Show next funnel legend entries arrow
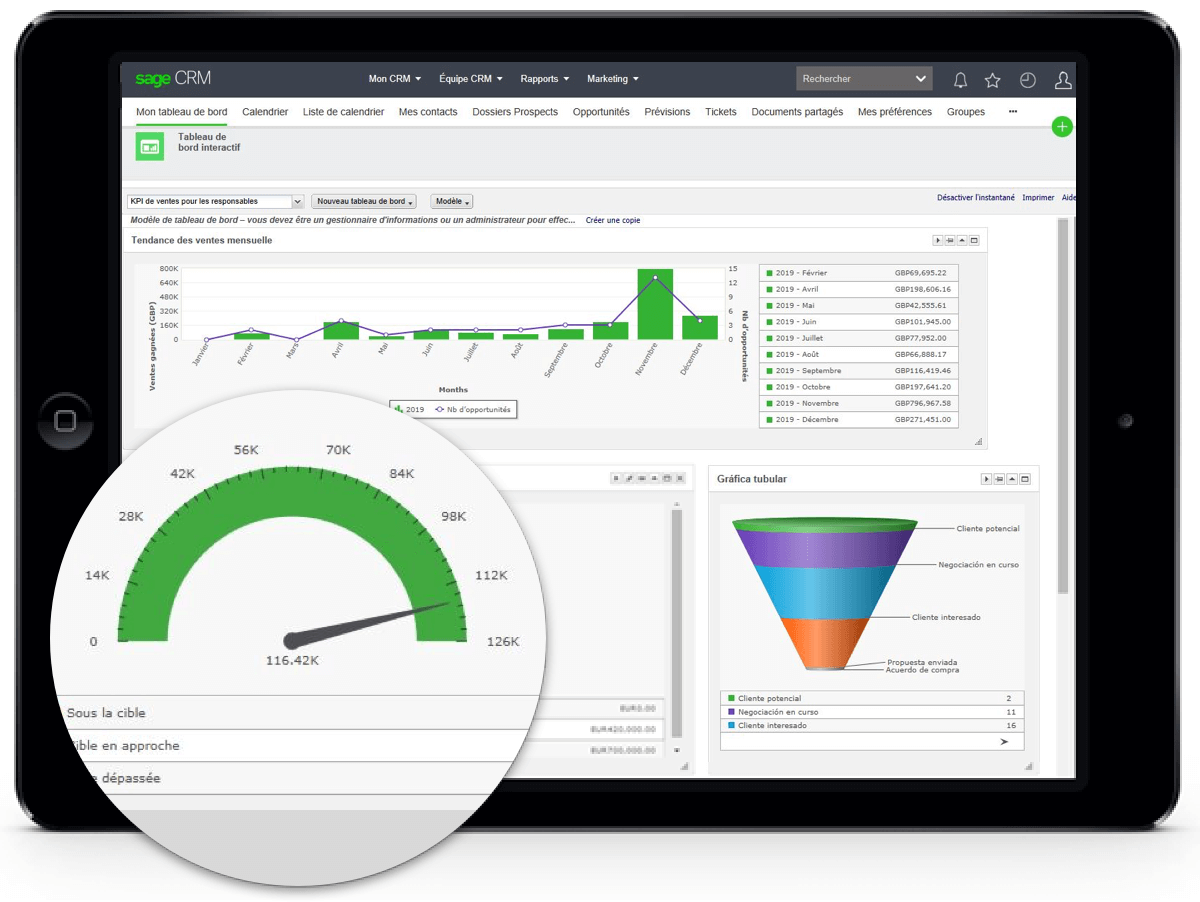1200x902 pixels. [1003, 742]
